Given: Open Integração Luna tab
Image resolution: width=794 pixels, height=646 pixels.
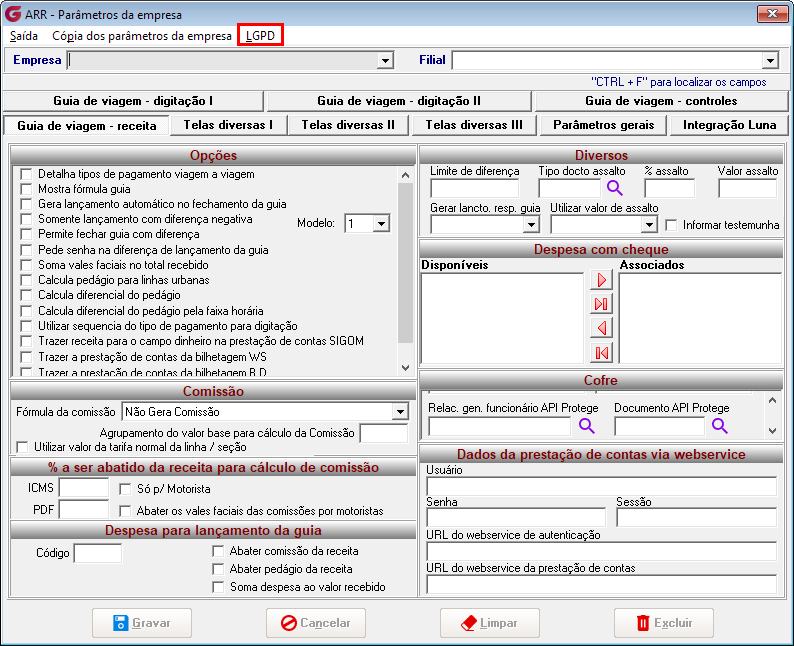Looking at the screenshot, I should pos(730,125).
